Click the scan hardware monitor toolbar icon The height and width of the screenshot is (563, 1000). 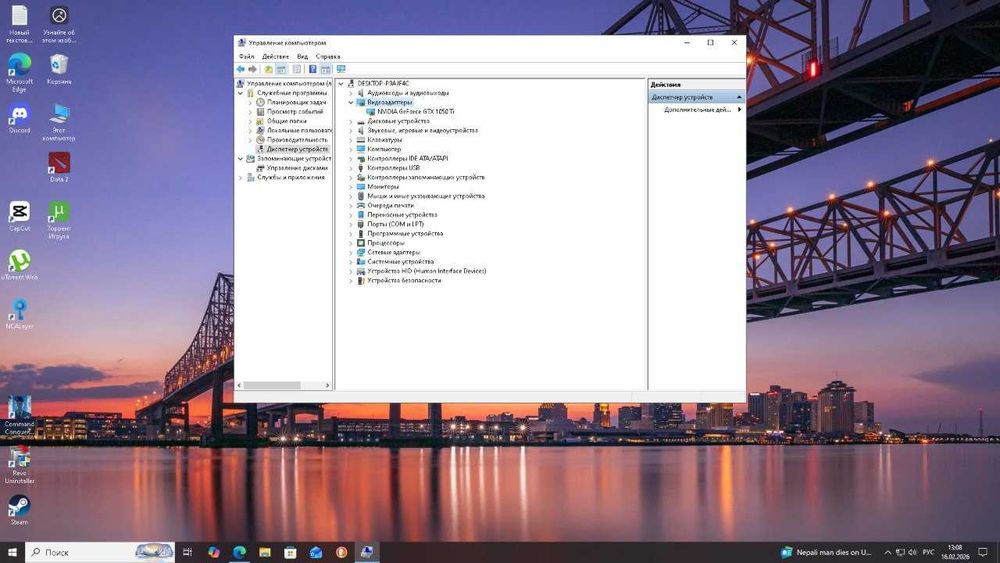pyautogui.click(x=341, y=69)
